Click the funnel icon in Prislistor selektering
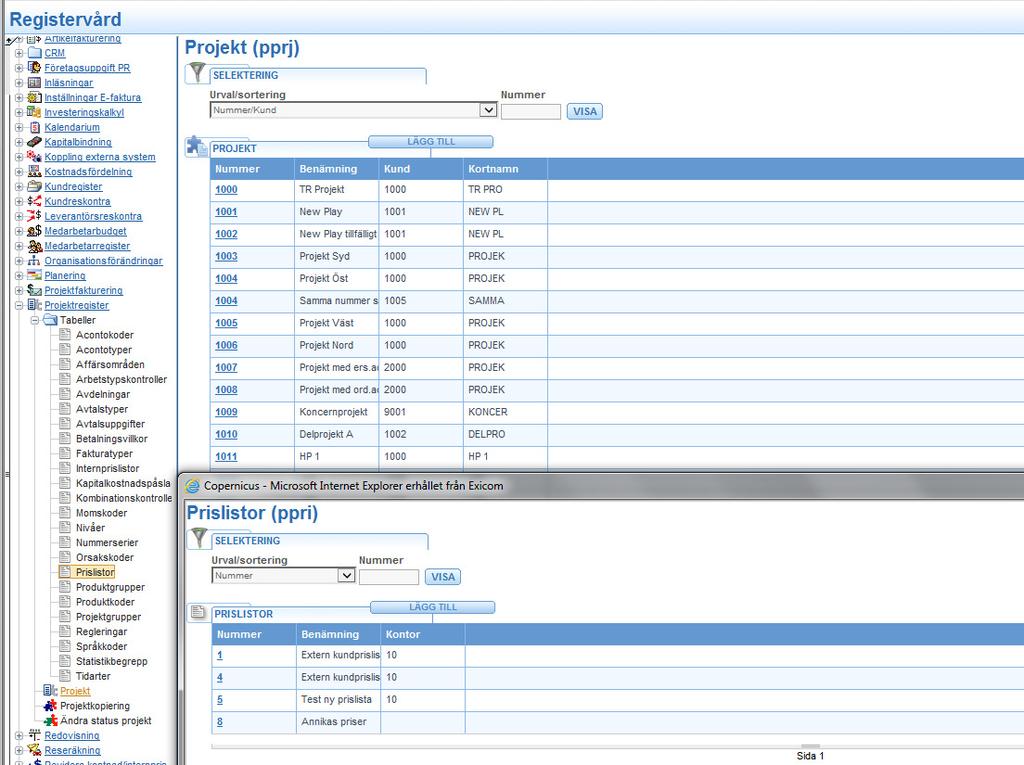1024x765 pixels. click(199, 538)
